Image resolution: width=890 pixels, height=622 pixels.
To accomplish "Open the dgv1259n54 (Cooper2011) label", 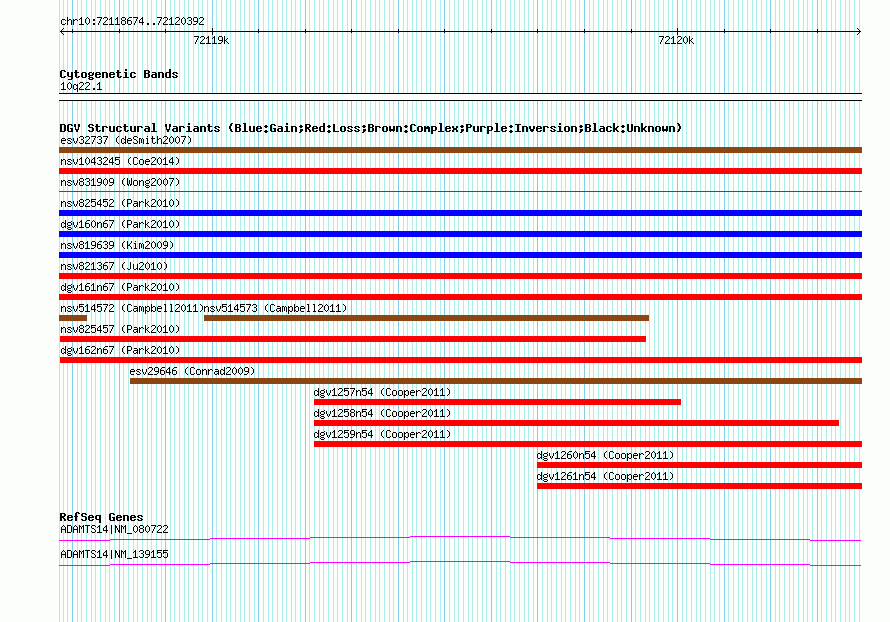I will tap(382, 434).
